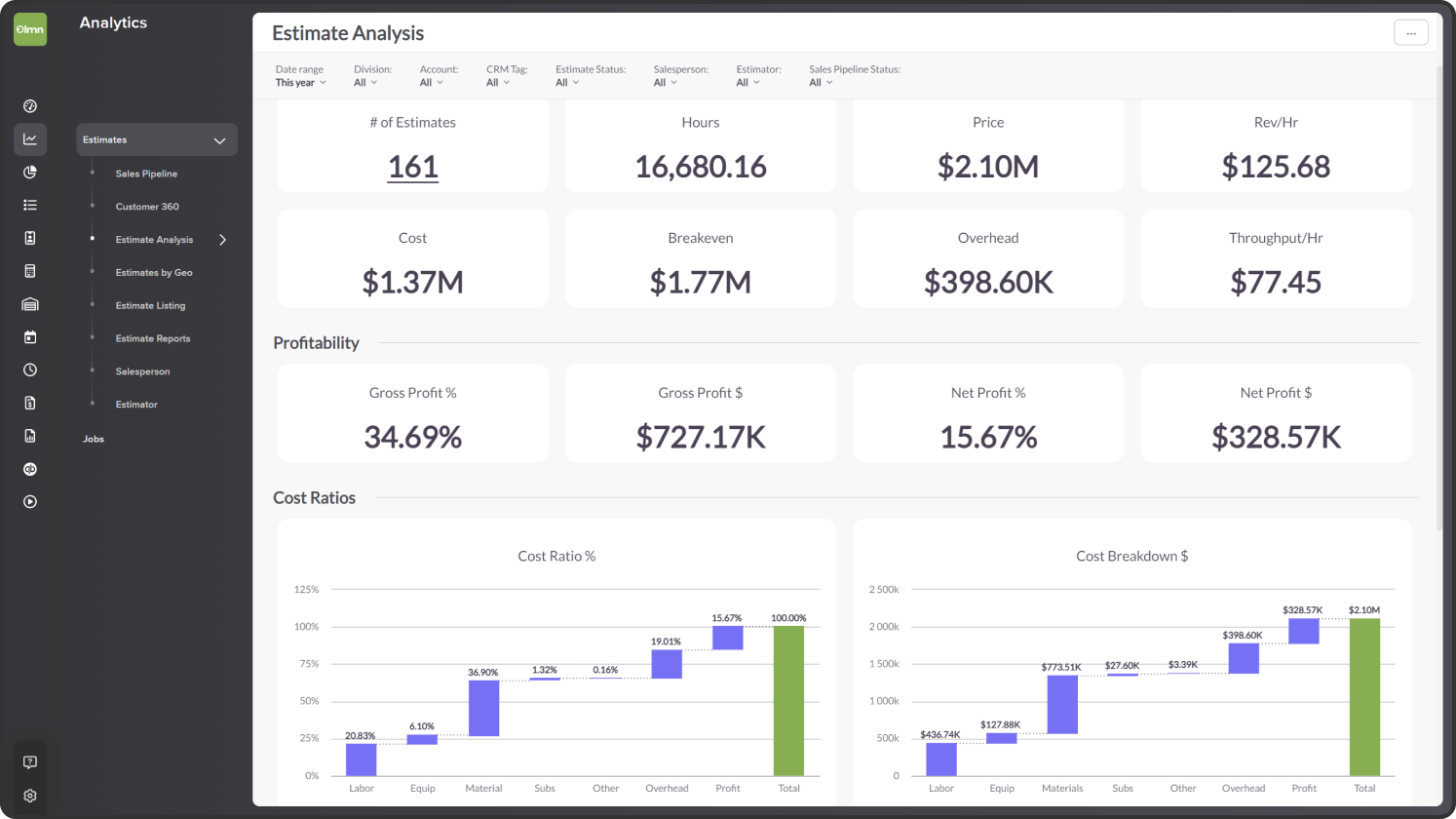
Task: Open the help question-mark icon
Action: (30, 762)
